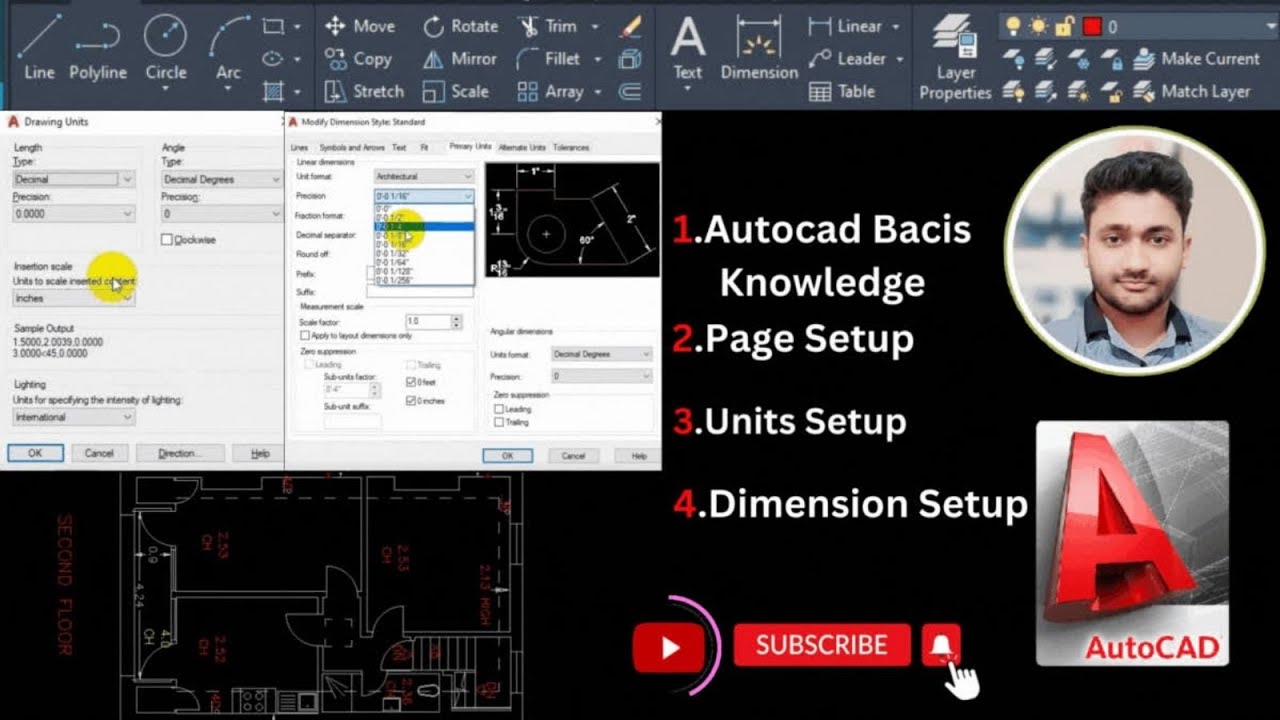The image size is (1280, 720).
Task: Switch to the Tolerances tab
Action: (571, 147)
